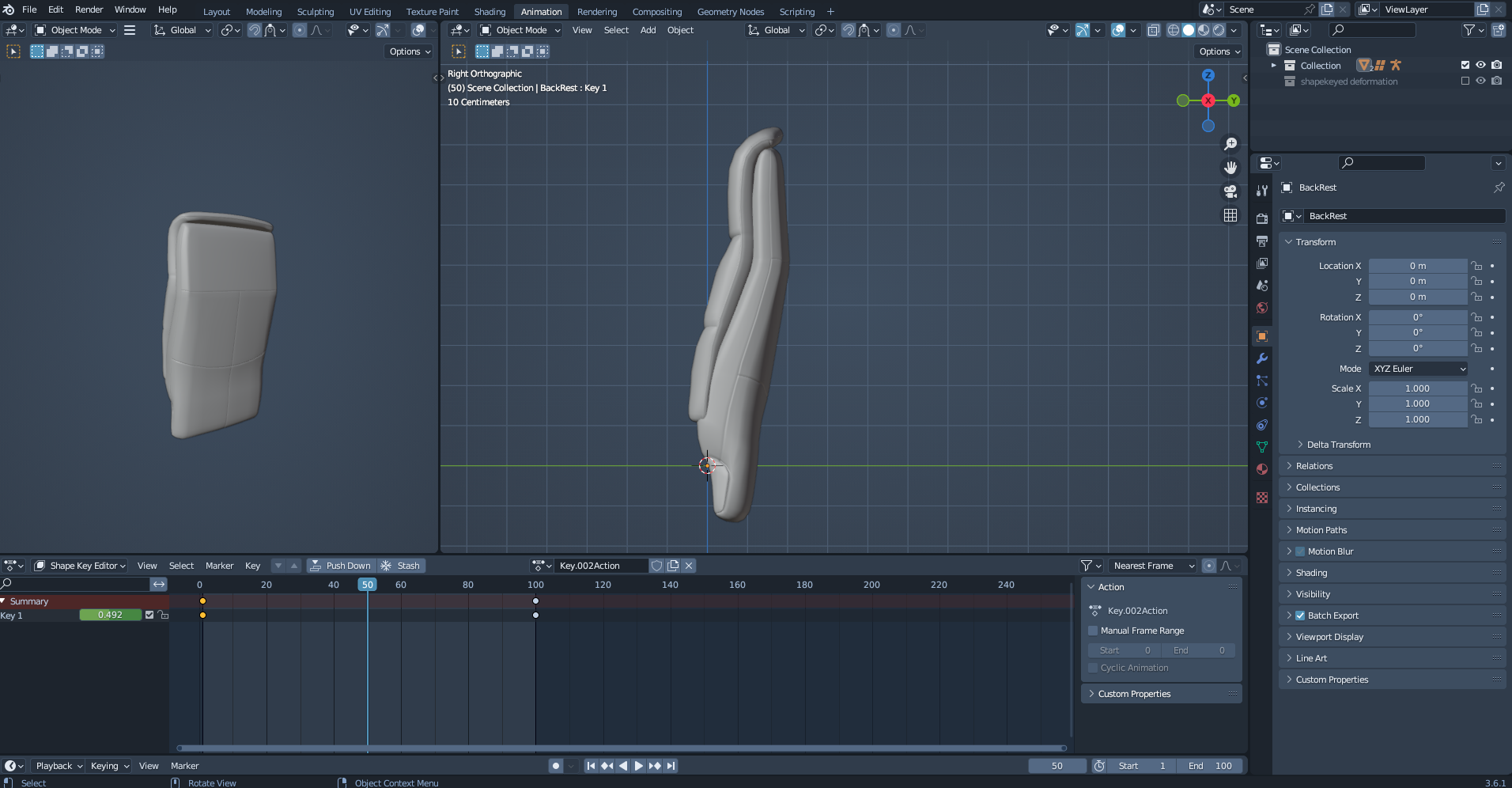The width and height of the screenshot is (1512, 788).
Task: Click the Key 1 value slider
Action: click(110, 615)
